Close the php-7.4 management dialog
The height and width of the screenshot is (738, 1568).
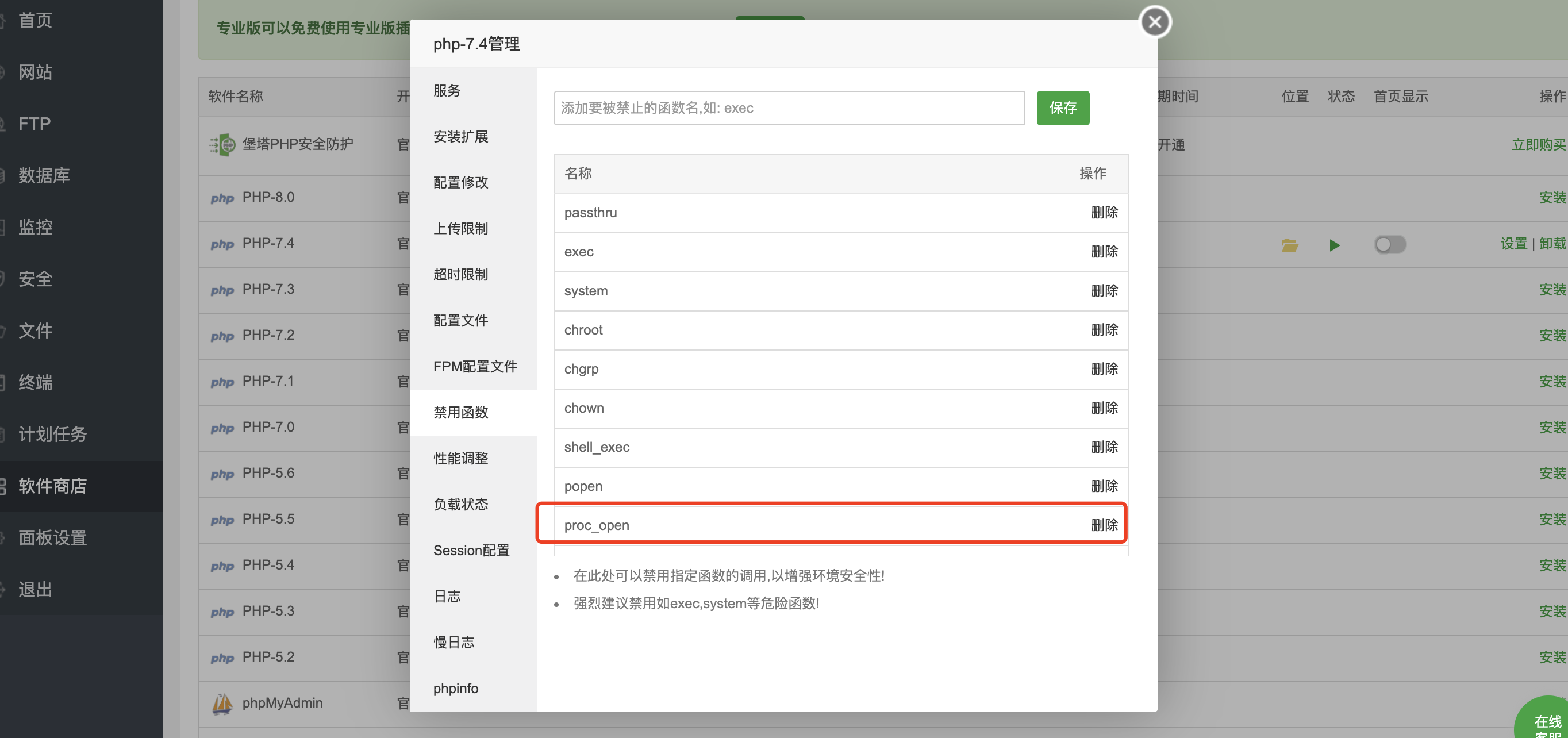(1155, 22)
